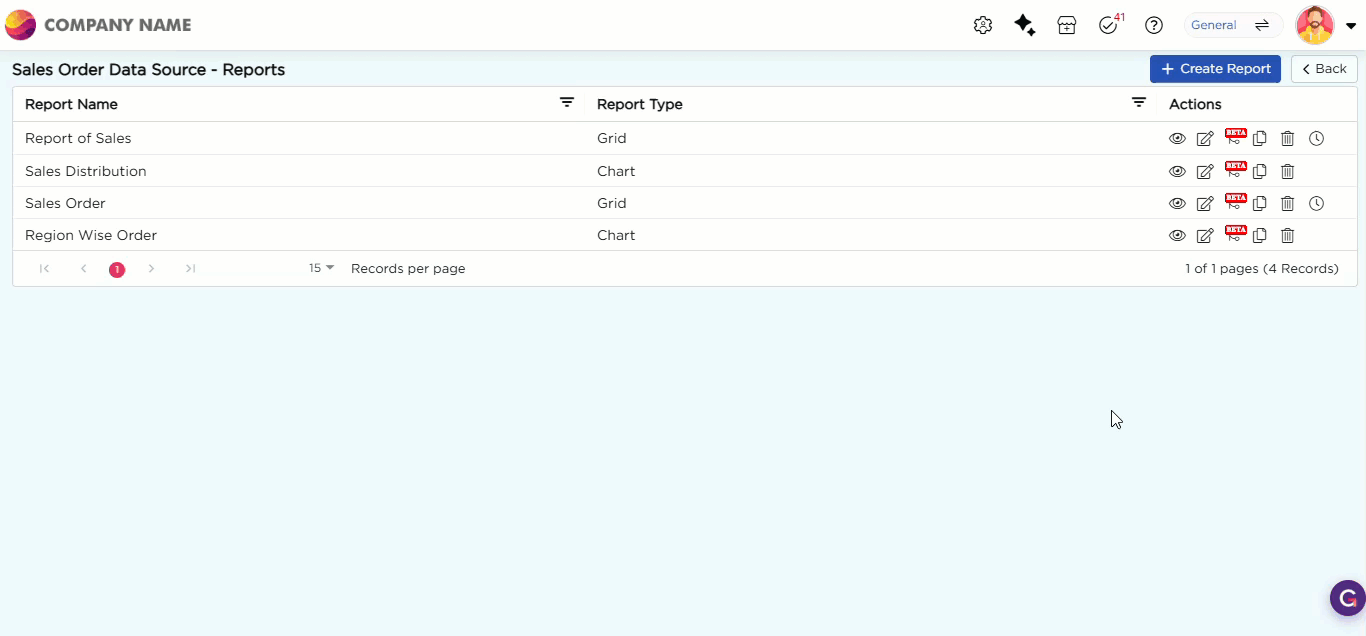Open the Report Name column filter
This screenshot has height=636, width=1366.
567,103
